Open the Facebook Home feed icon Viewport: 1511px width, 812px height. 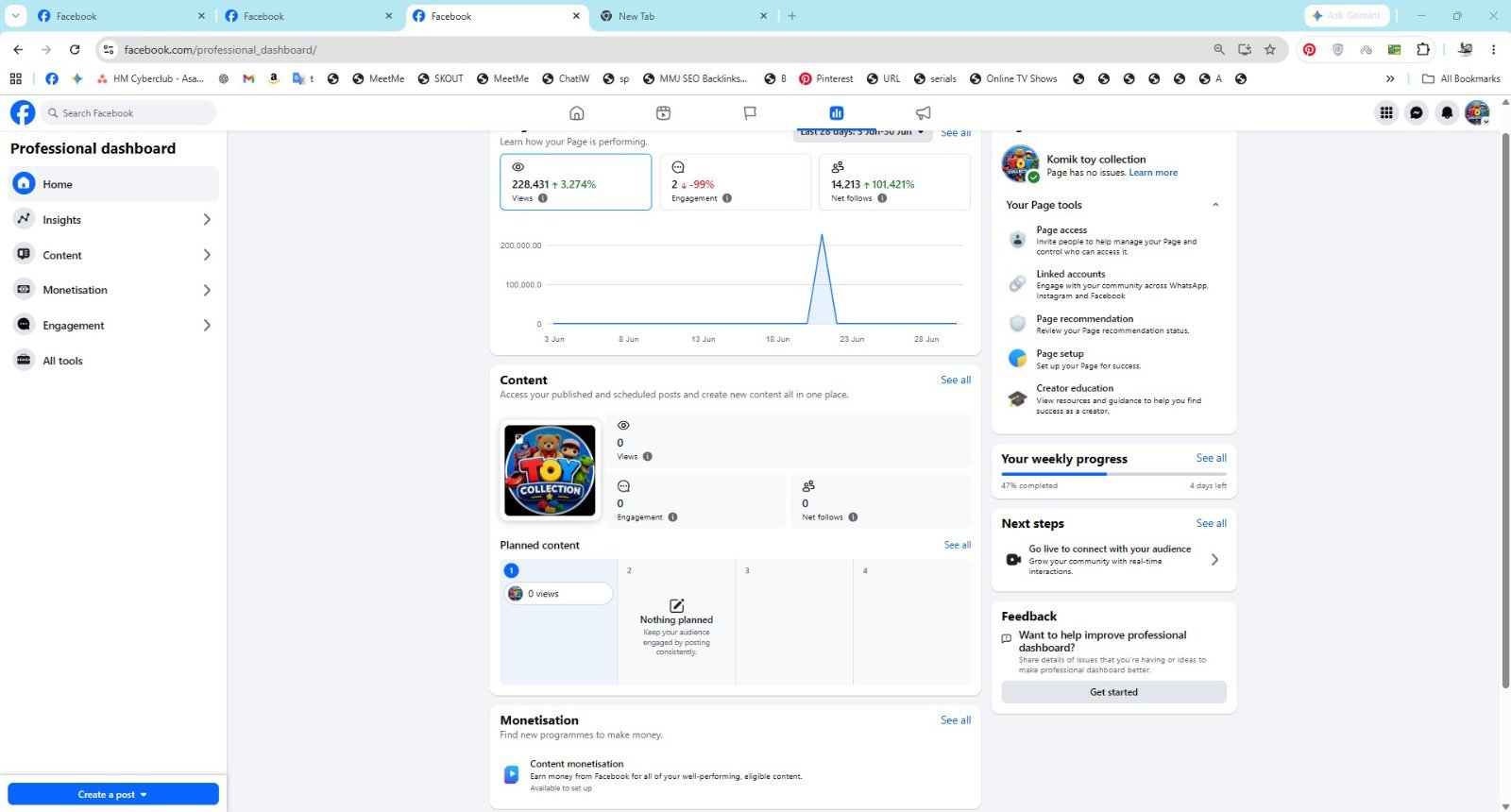coord(576,113)
